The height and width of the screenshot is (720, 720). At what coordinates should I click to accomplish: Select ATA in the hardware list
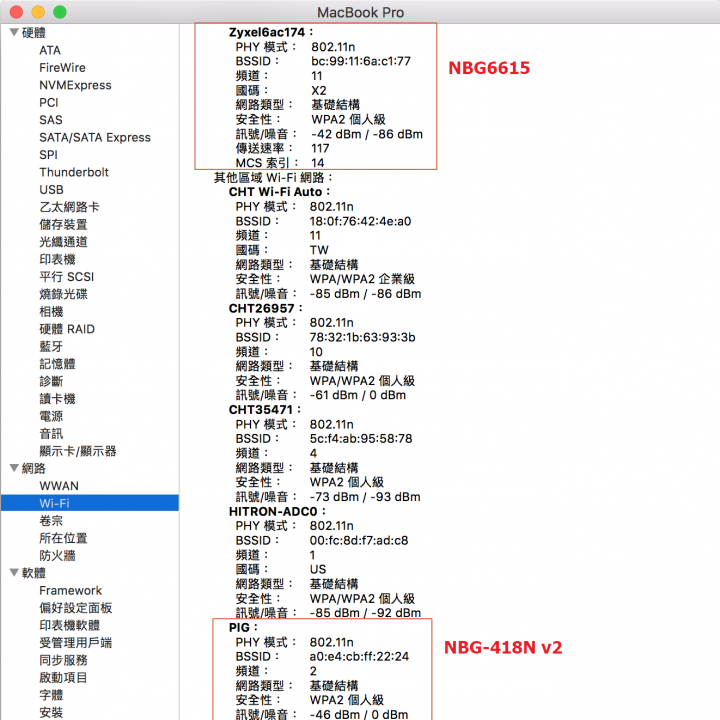[x=50, y=50]
